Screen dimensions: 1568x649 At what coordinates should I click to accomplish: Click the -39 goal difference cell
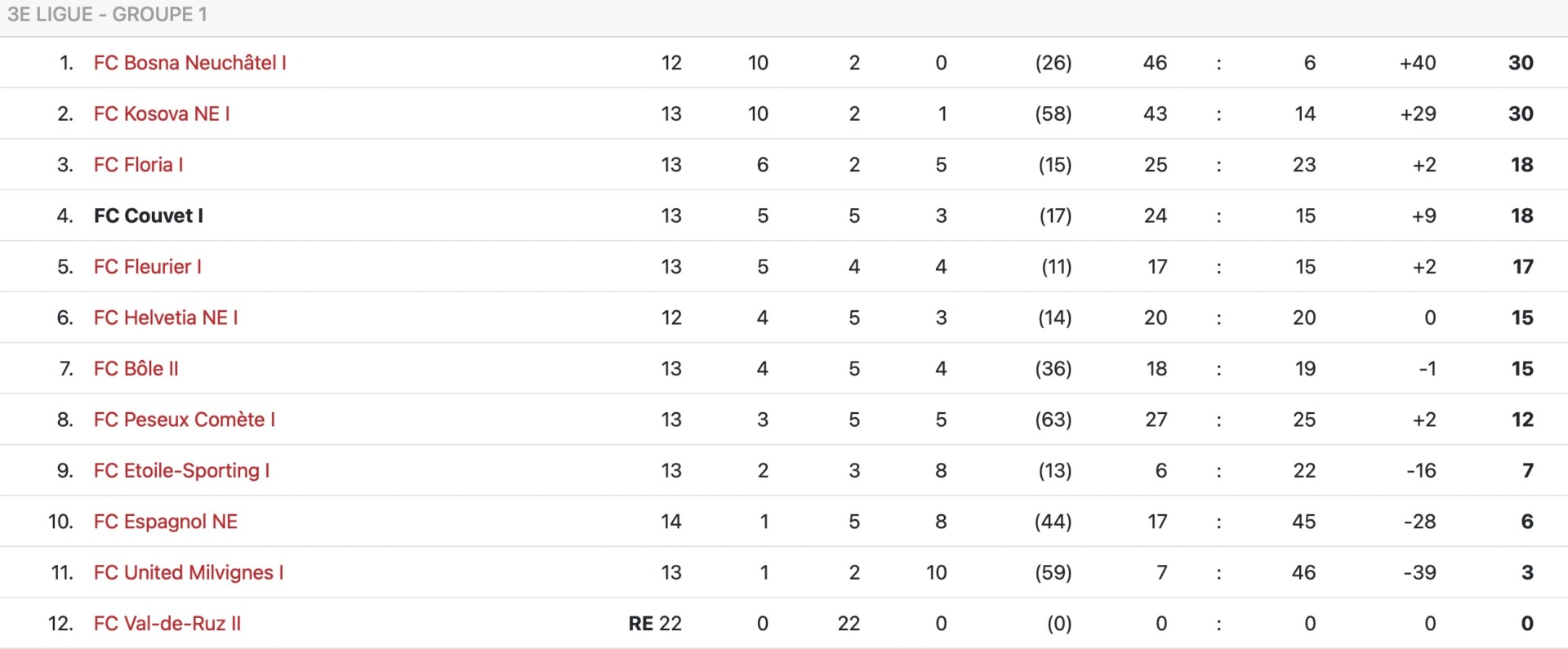click(1419, 573)
